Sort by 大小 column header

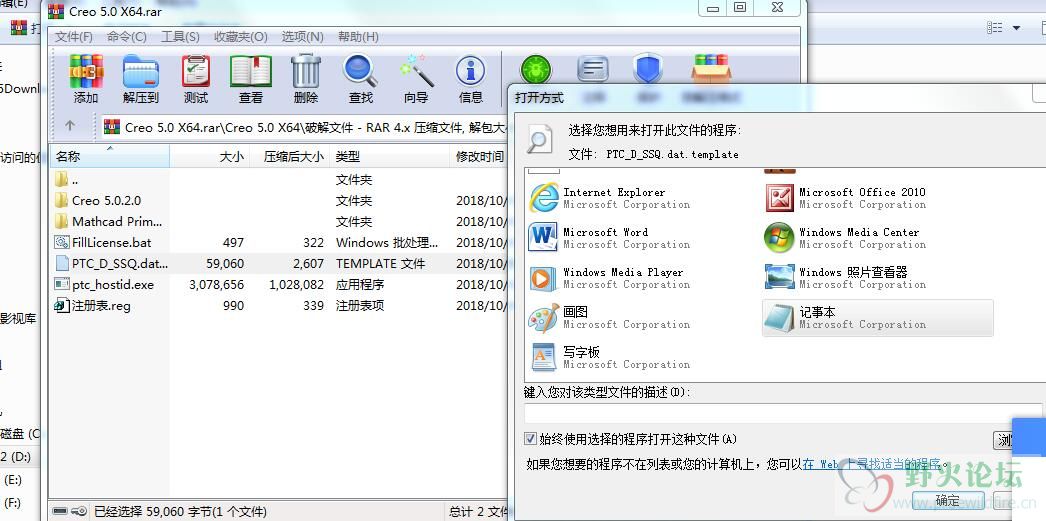coord(209,157)
